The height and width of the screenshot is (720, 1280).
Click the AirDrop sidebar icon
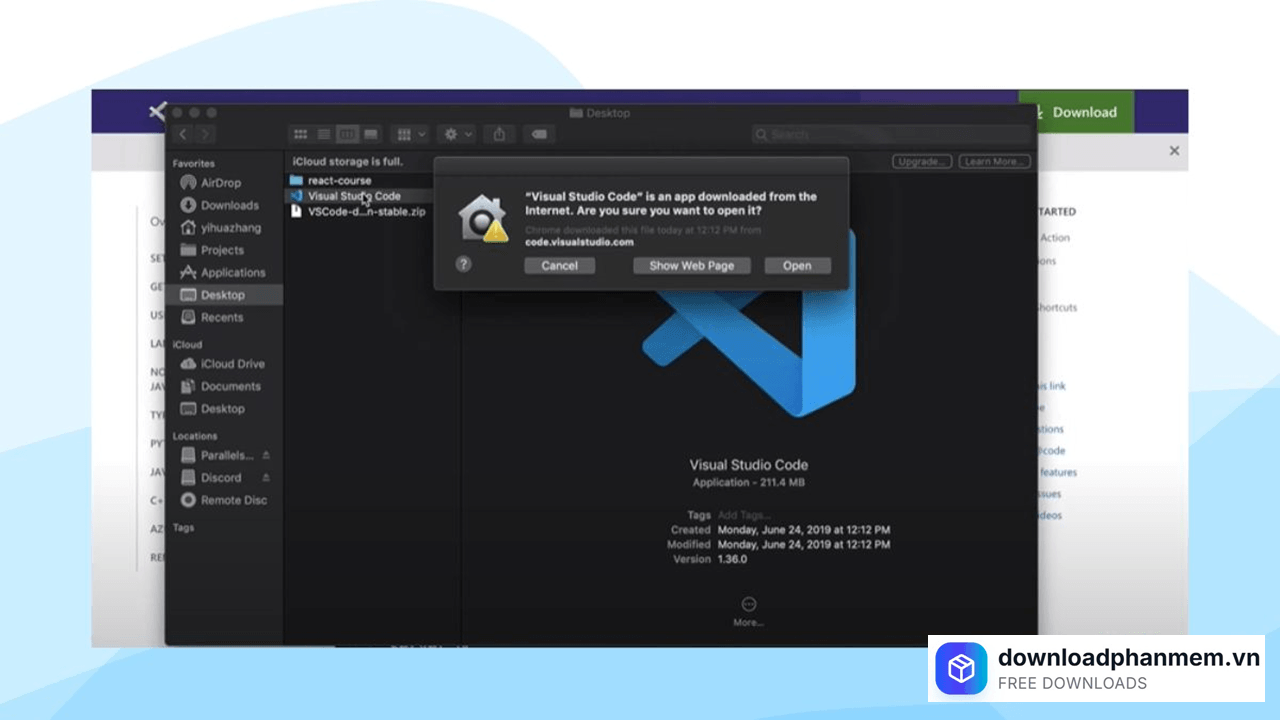tap(188, 183)
